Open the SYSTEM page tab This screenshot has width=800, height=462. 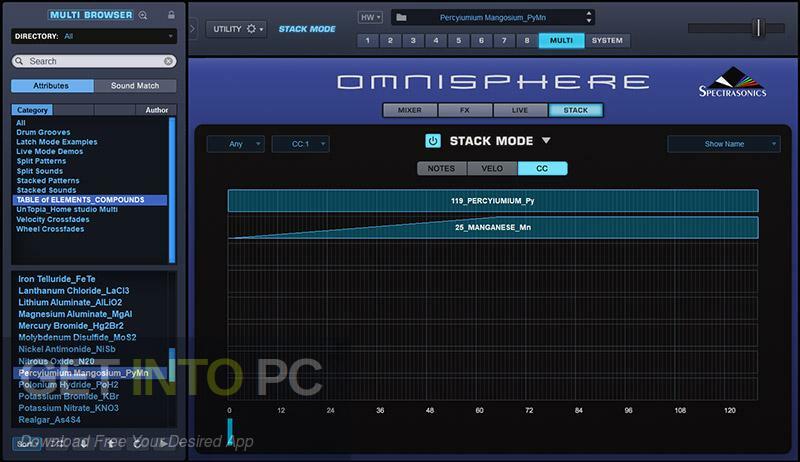(607, 40)
